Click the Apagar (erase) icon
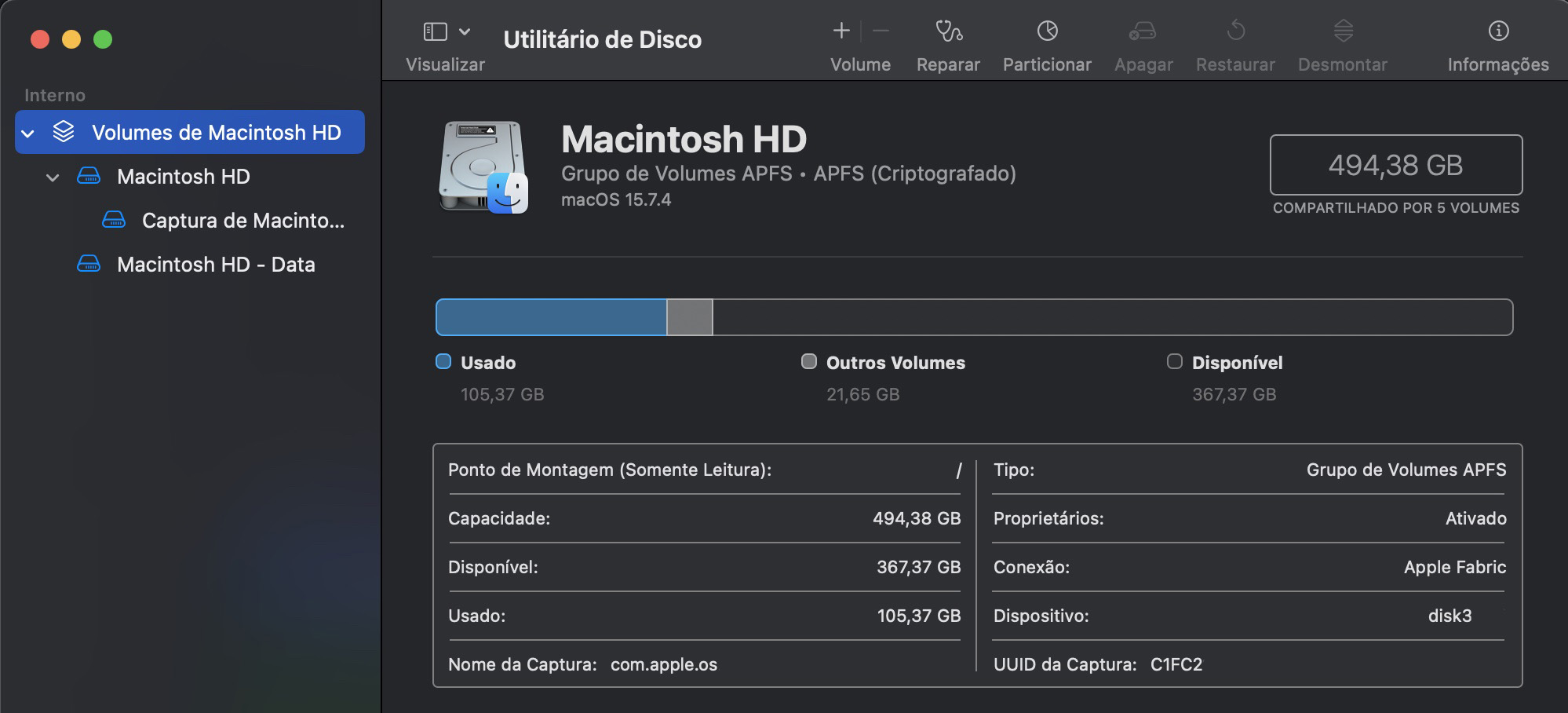 (1143, 39)
